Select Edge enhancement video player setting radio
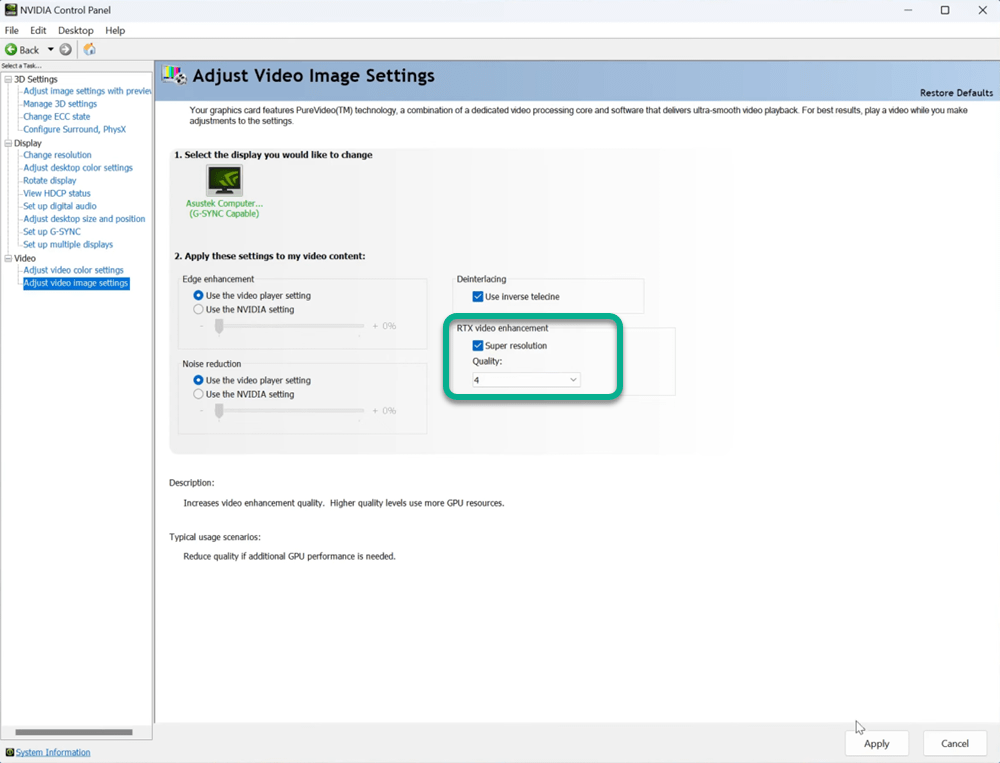The image size is (1000, 763). click(x=198, y=295)
